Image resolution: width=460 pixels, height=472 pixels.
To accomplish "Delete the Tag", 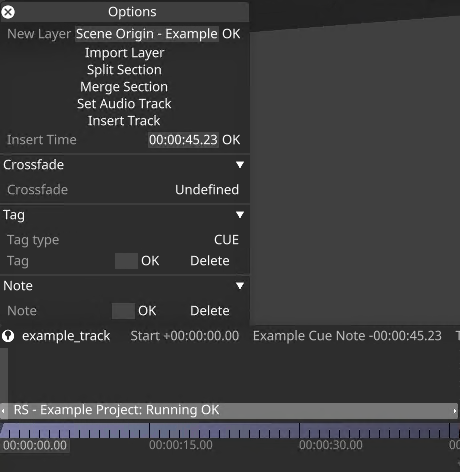I will point(210,261).
